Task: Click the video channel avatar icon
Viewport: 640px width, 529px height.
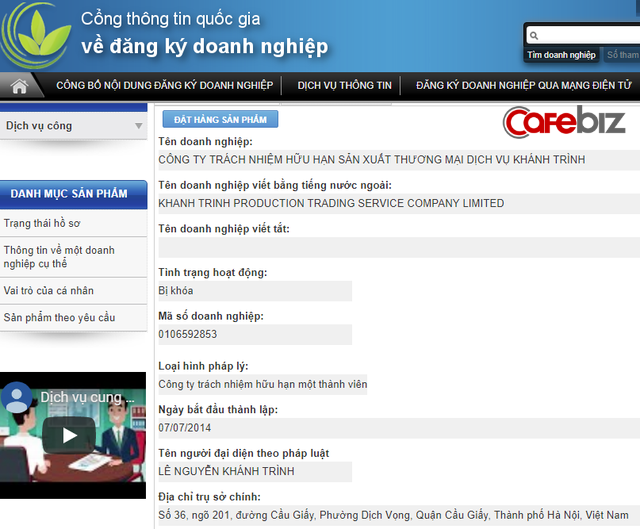Action: [17, 397]
